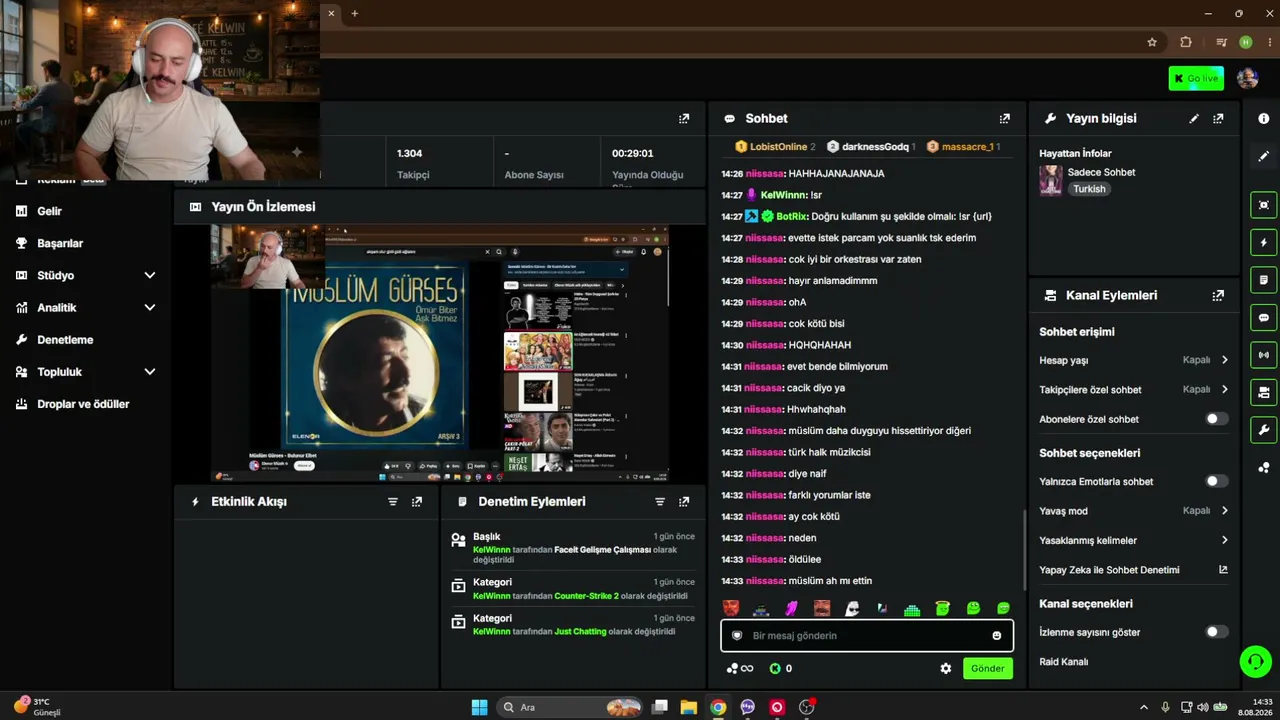Viewport: 1280px width, 720px height.
Task: Select the angel halo frog emote
Action: coord(942,608)
